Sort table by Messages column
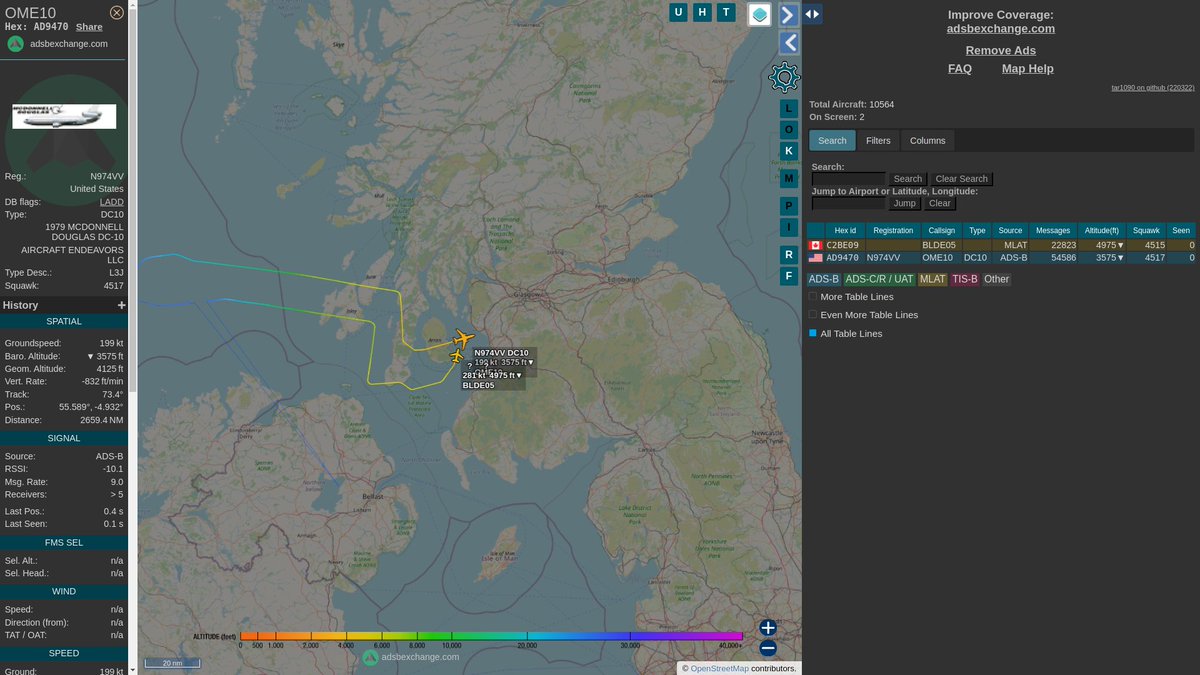This screenshot has width=1200, height=675. (1053, 230)
